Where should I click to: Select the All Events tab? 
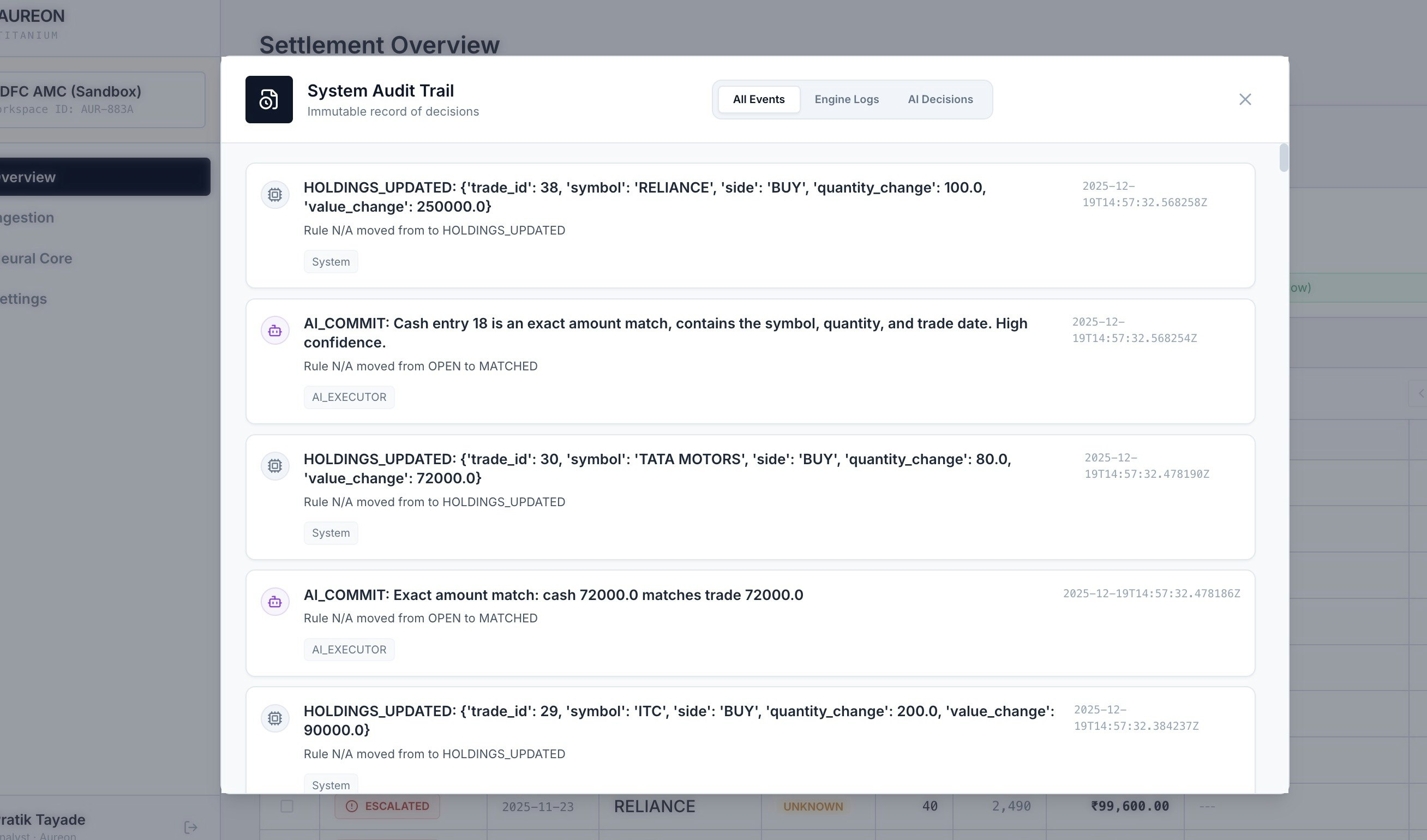(x=758, y=100)
